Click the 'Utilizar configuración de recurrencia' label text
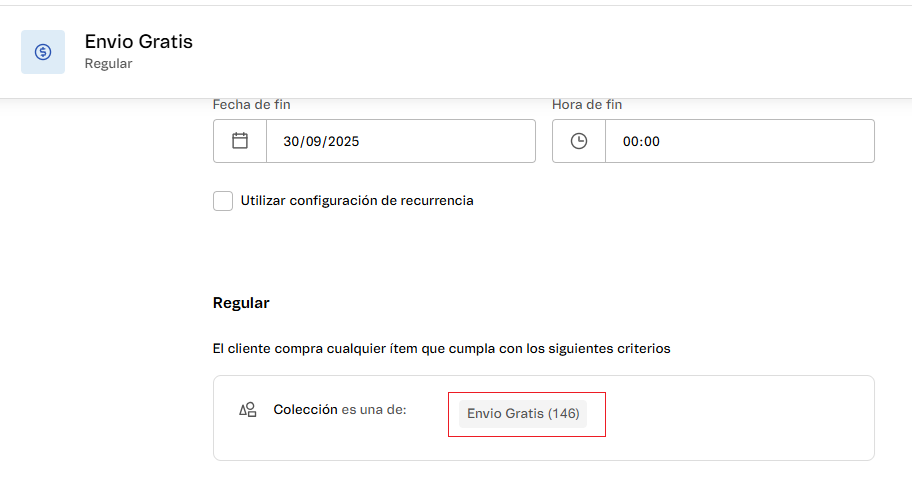 click(357, 201)
